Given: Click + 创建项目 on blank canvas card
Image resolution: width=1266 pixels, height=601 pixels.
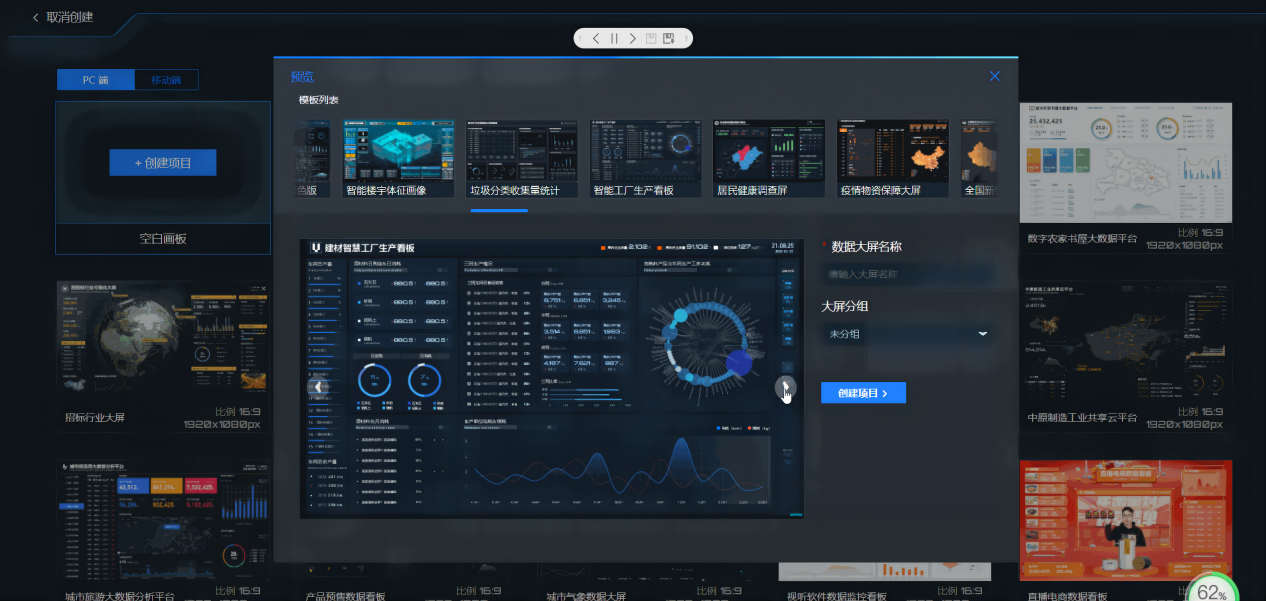Looking at the screenshot, I should tap(162, 163).
